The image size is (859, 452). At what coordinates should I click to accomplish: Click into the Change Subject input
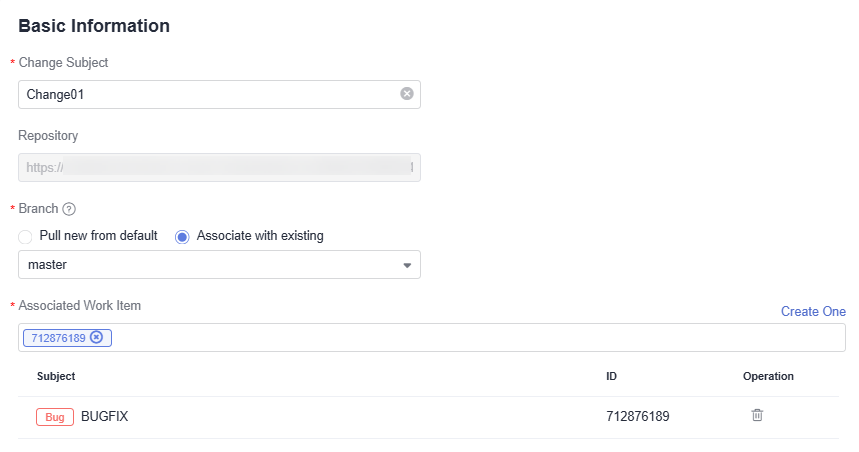(x=200, y=94)
